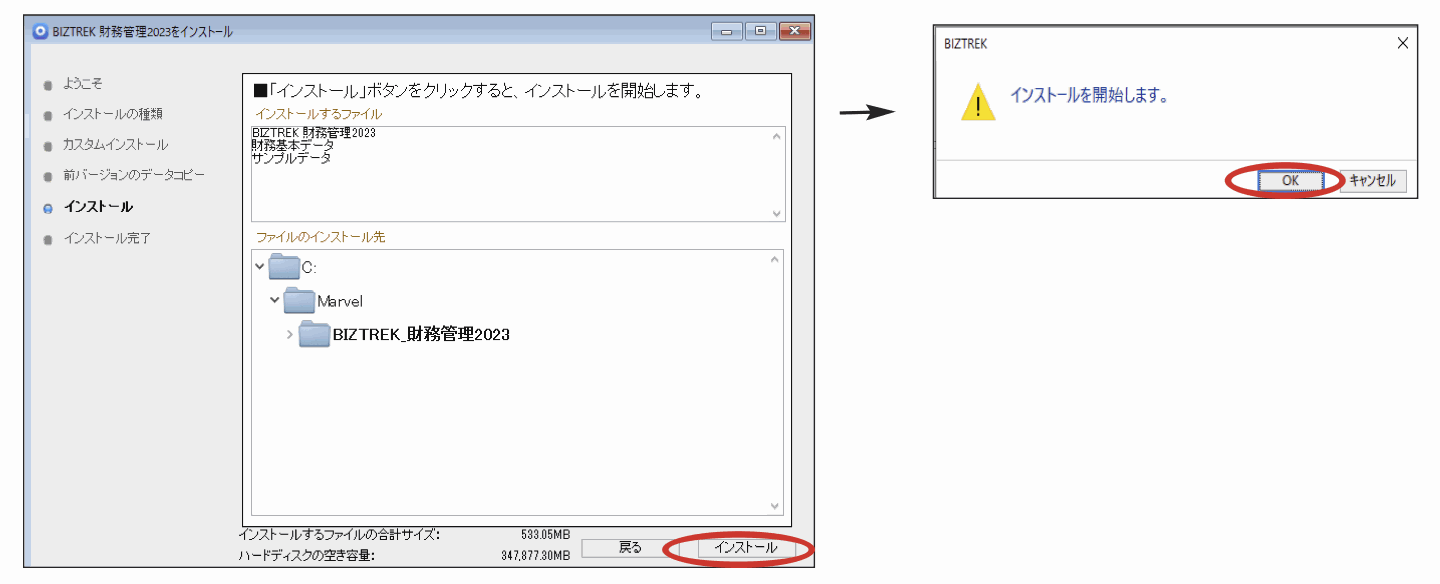
Task: Click the yellow warning triangle icon
Action: (x=977, y=102)
